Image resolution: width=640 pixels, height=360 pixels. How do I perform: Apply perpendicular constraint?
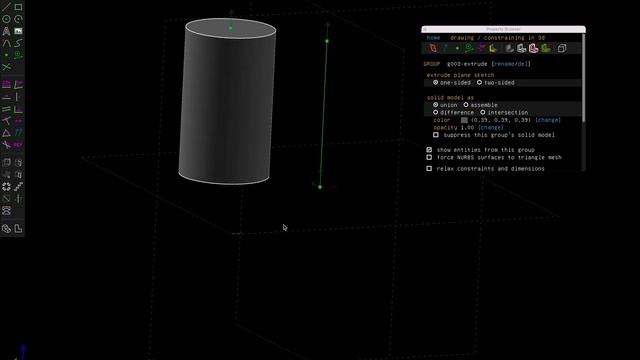(18, 109)
